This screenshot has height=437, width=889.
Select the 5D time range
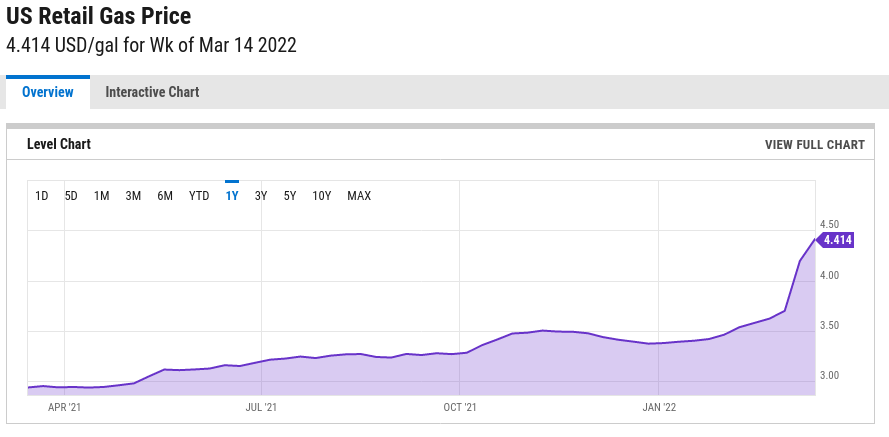71,196
